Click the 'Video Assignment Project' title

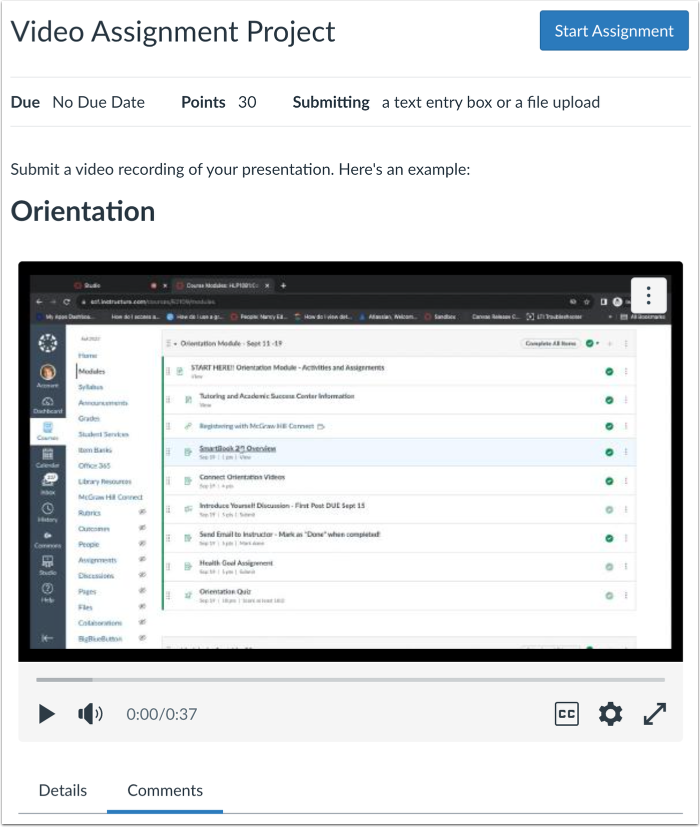[x=173, y=32]
